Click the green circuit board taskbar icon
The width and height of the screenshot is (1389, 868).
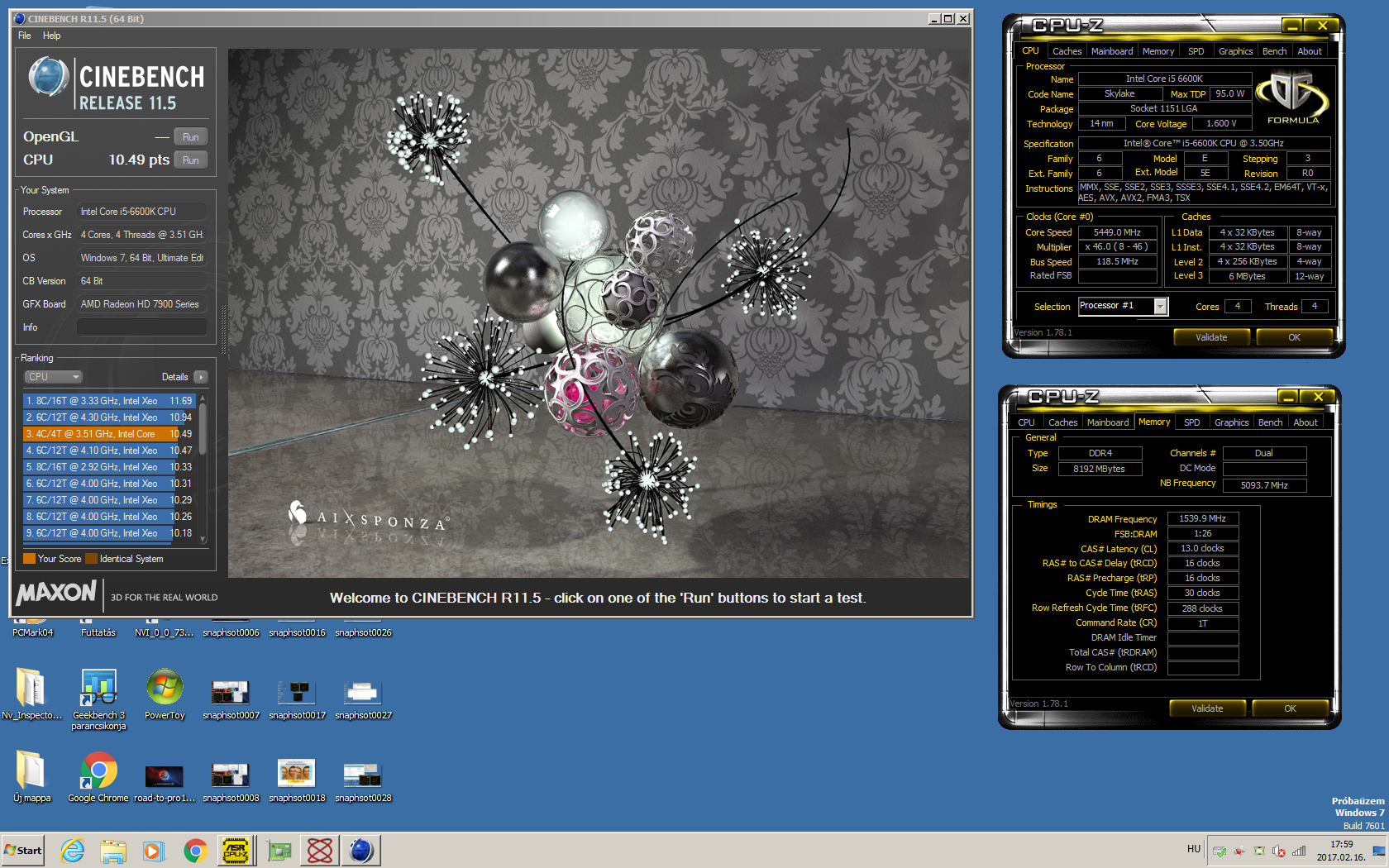pos(279,851)
